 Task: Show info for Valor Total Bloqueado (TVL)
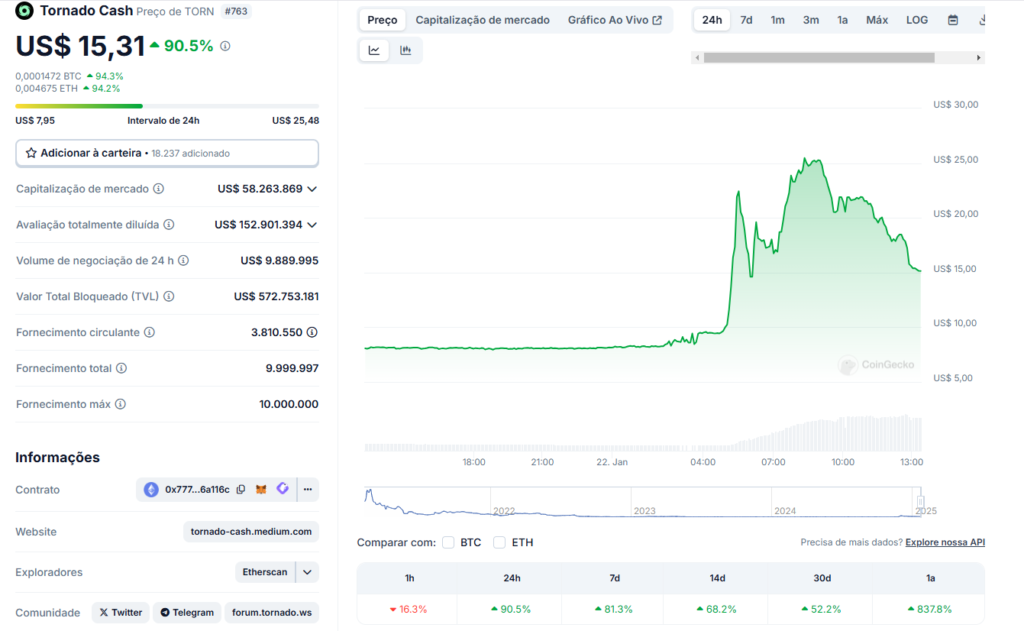click(168, 297)
